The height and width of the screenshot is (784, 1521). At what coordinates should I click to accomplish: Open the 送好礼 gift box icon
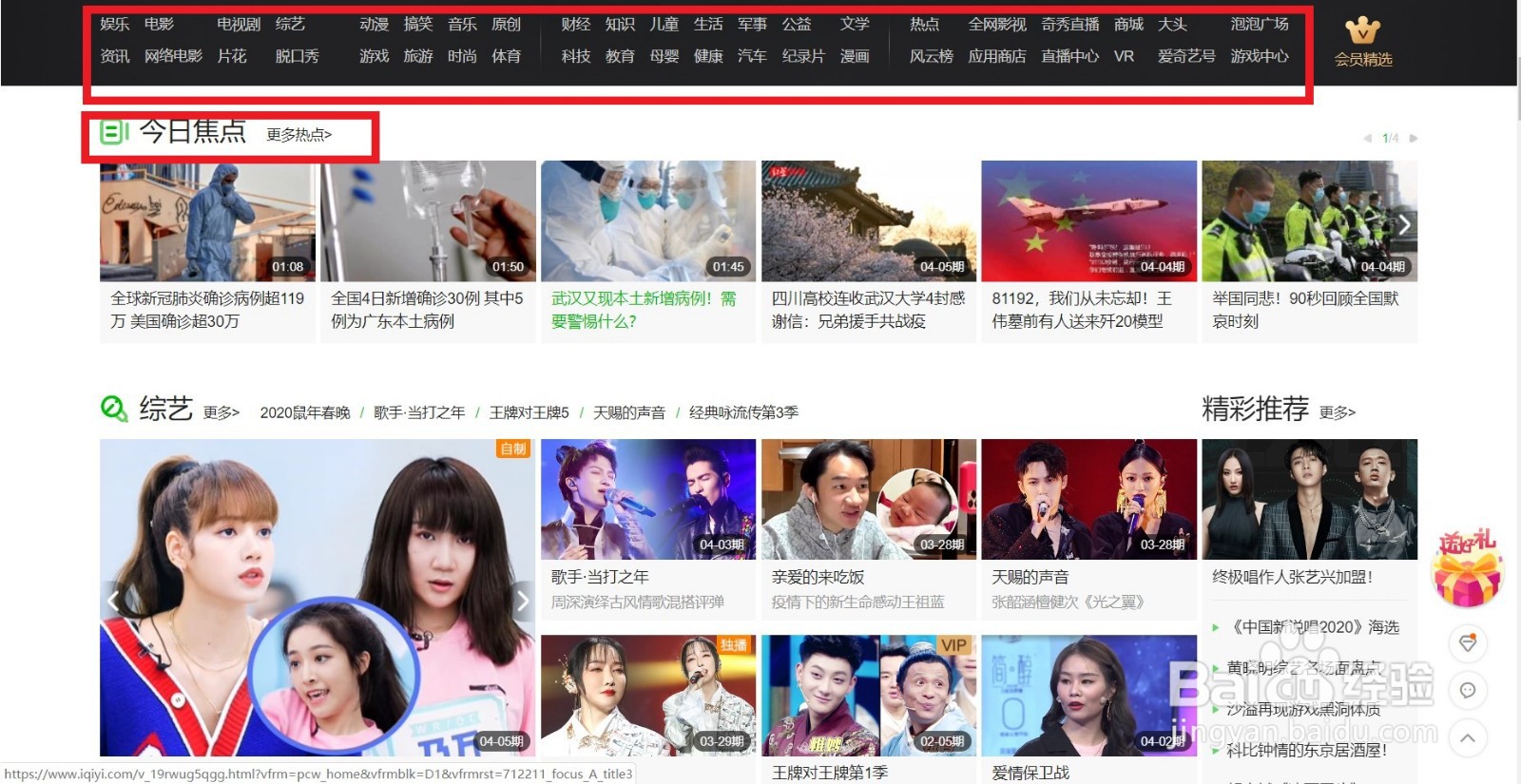click(x=1467, y=568)
